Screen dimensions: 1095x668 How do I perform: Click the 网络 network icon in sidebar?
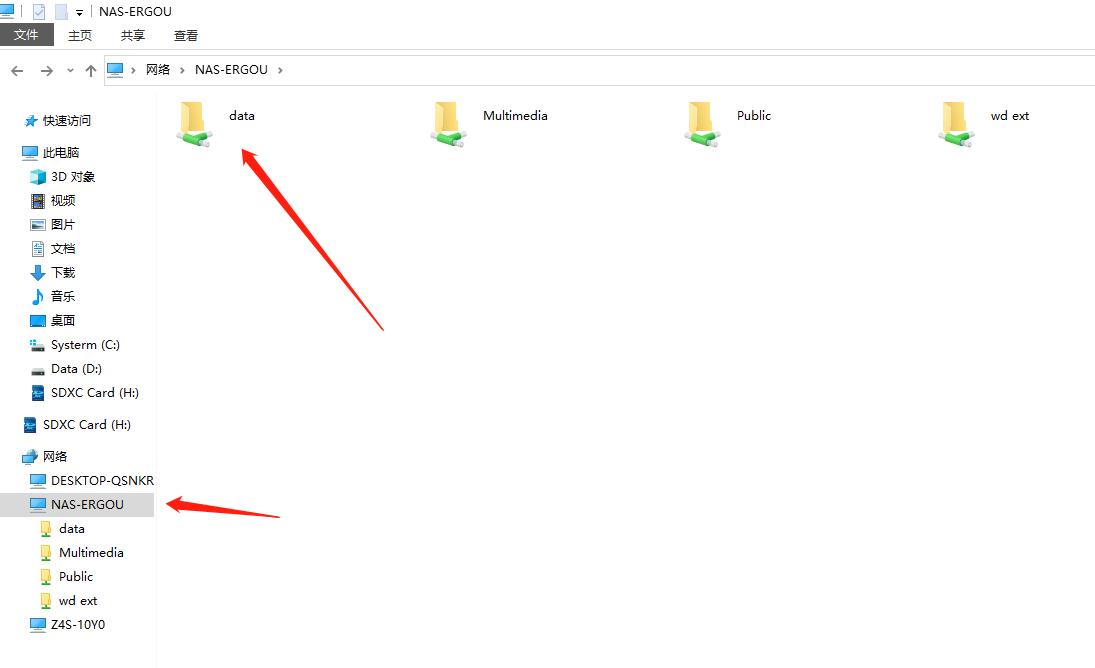click(x=29, y=457)
